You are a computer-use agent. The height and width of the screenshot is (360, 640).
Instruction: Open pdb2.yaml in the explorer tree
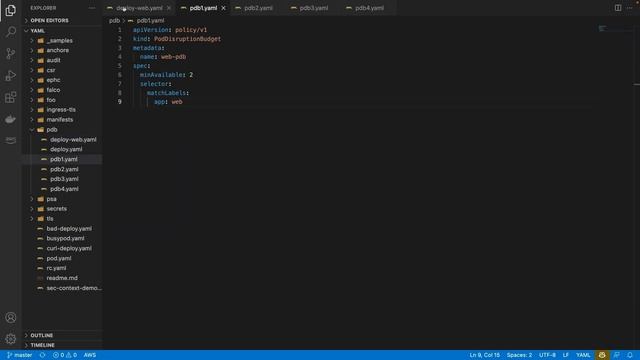[x=64, y=169]
